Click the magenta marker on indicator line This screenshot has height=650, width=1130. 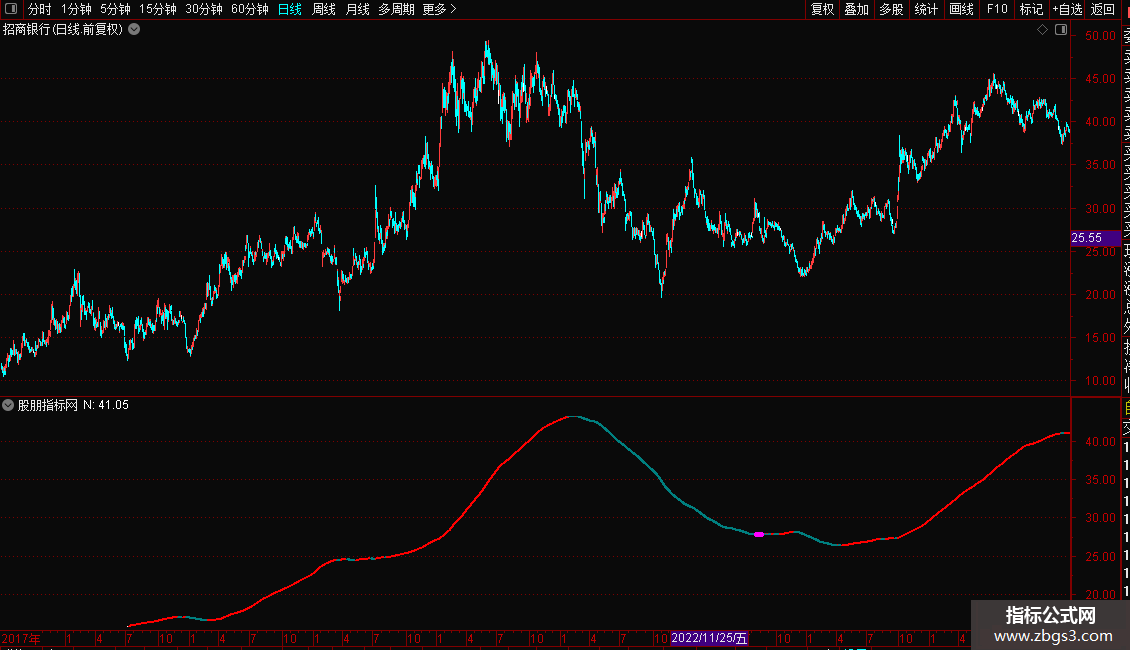click(x=759, y=535)
